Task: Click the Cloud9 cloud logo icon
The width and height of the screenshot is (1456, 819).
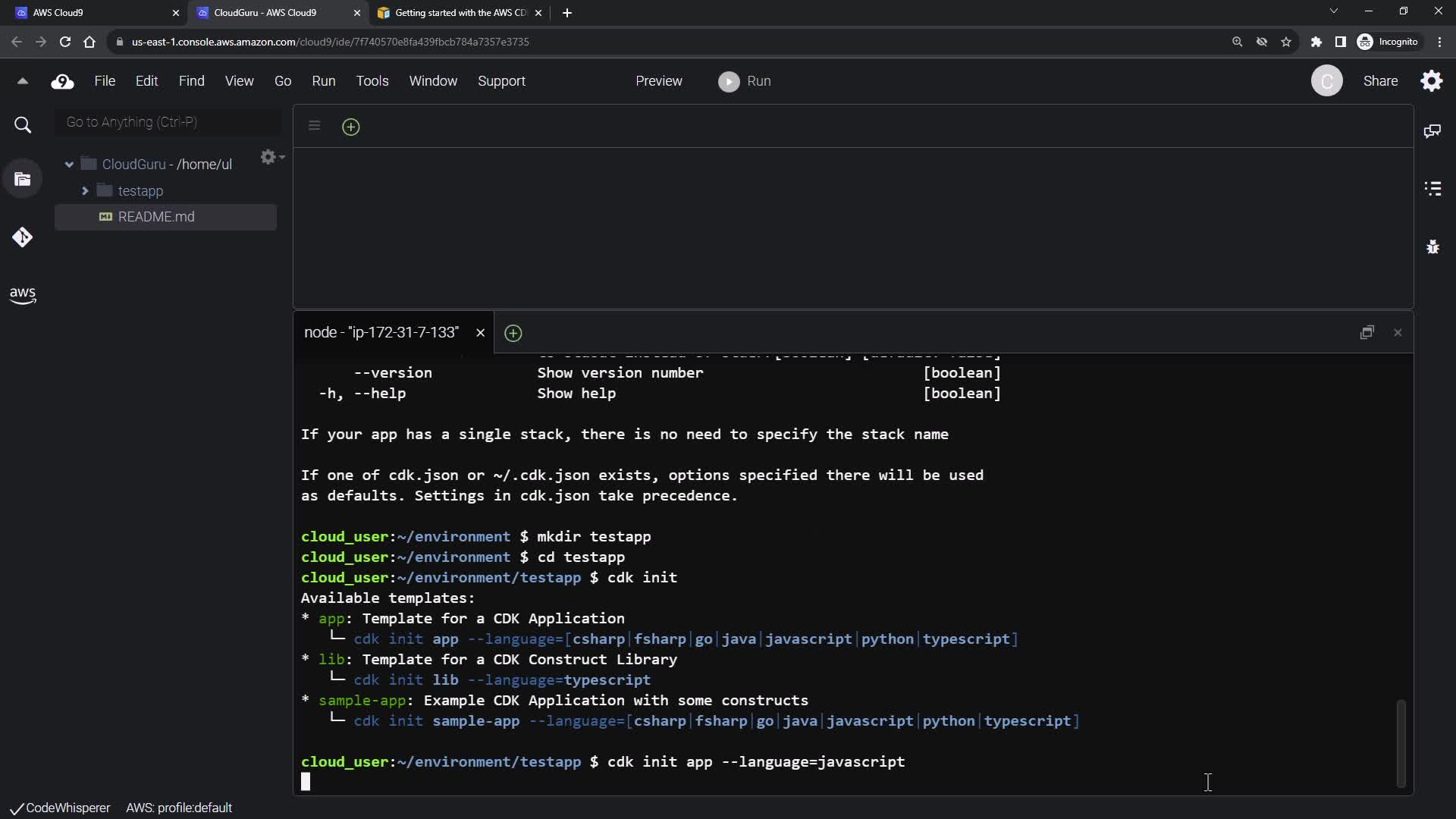Action: [62, 81]
